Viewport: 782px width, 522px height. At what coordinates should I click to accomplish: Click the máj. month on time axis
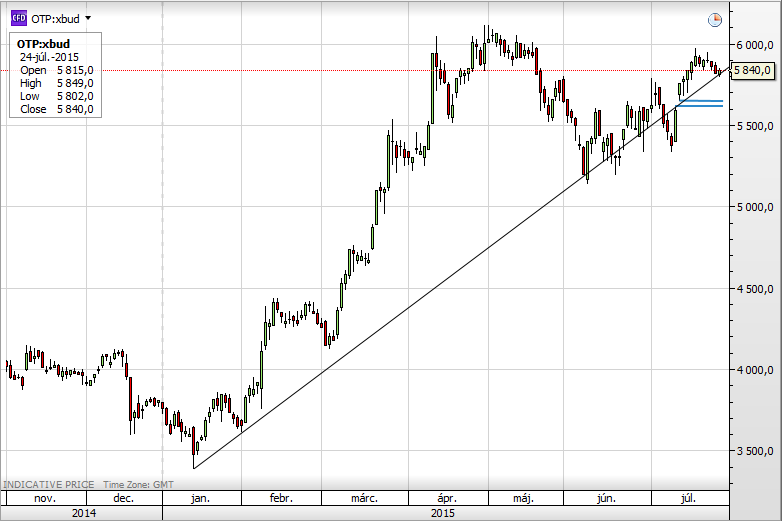point(524,498)
